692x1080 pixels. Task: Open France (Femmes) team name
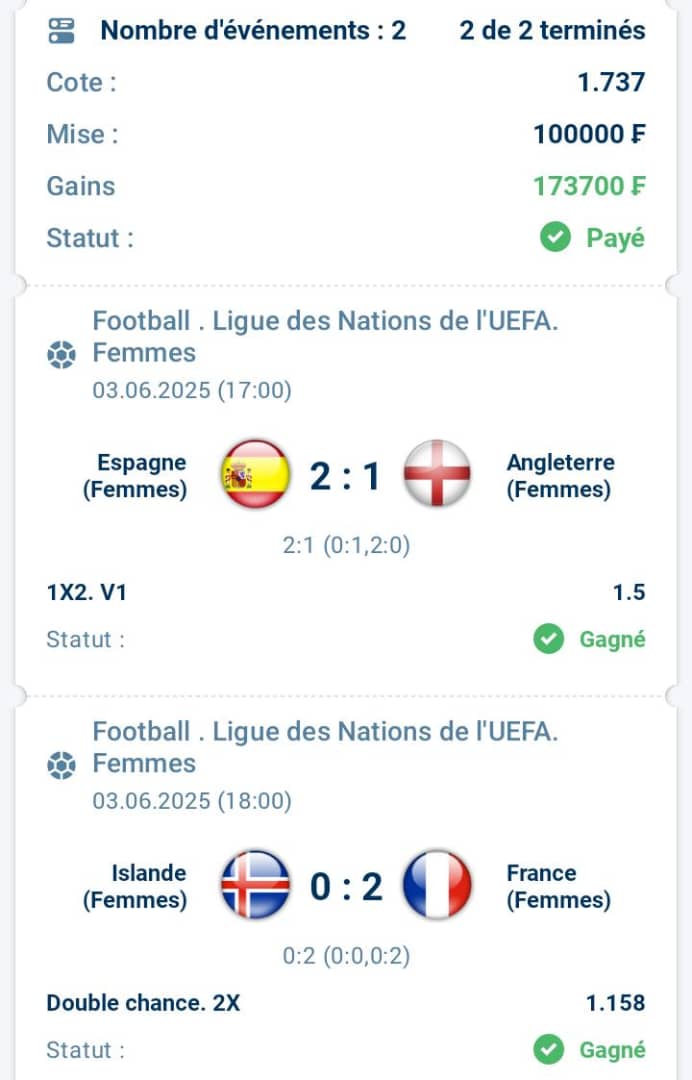tap(558, 886)
